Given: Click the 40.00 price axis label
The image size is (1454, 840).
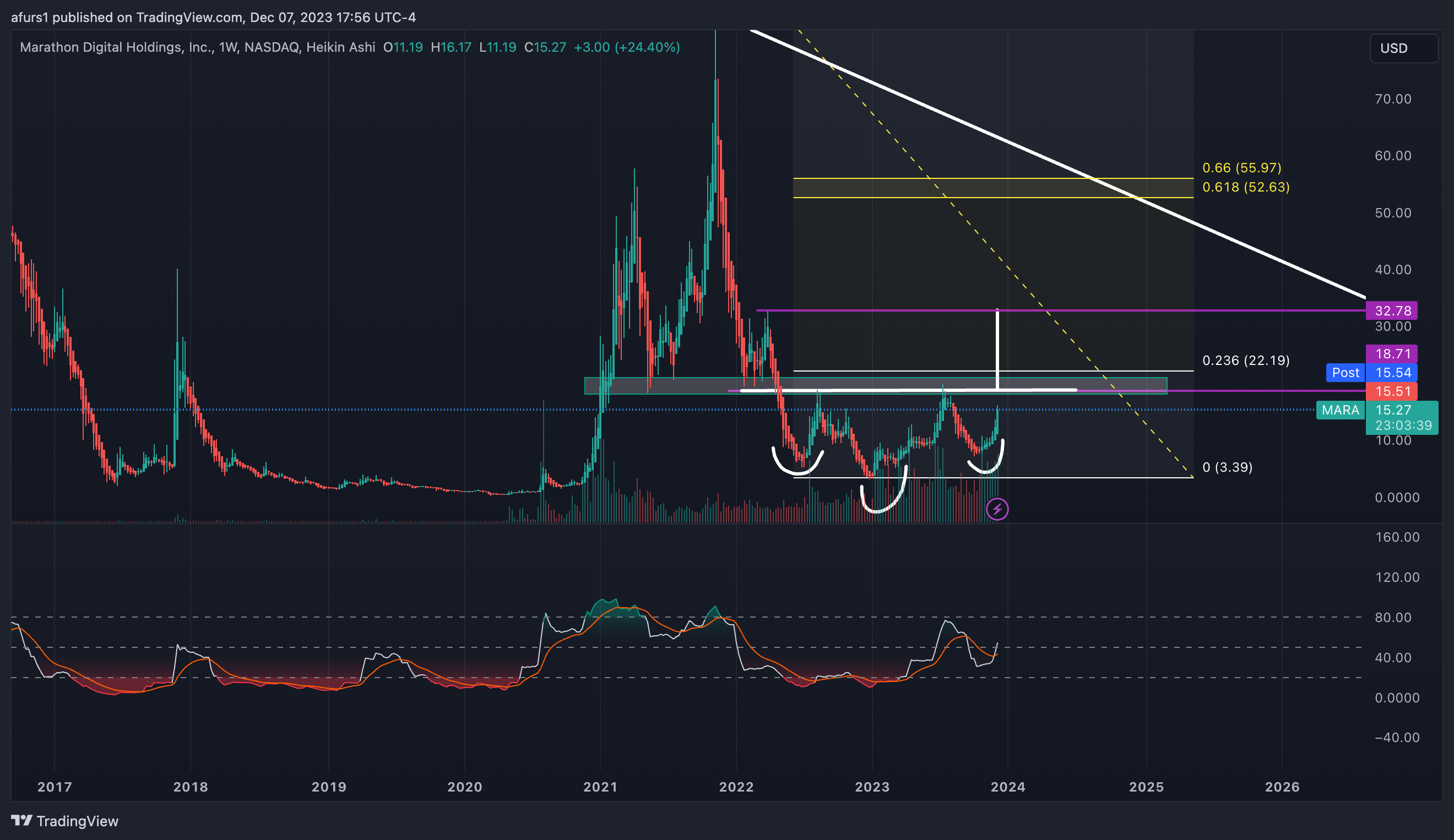Looking at the screenshot, I should point(1393,270).
